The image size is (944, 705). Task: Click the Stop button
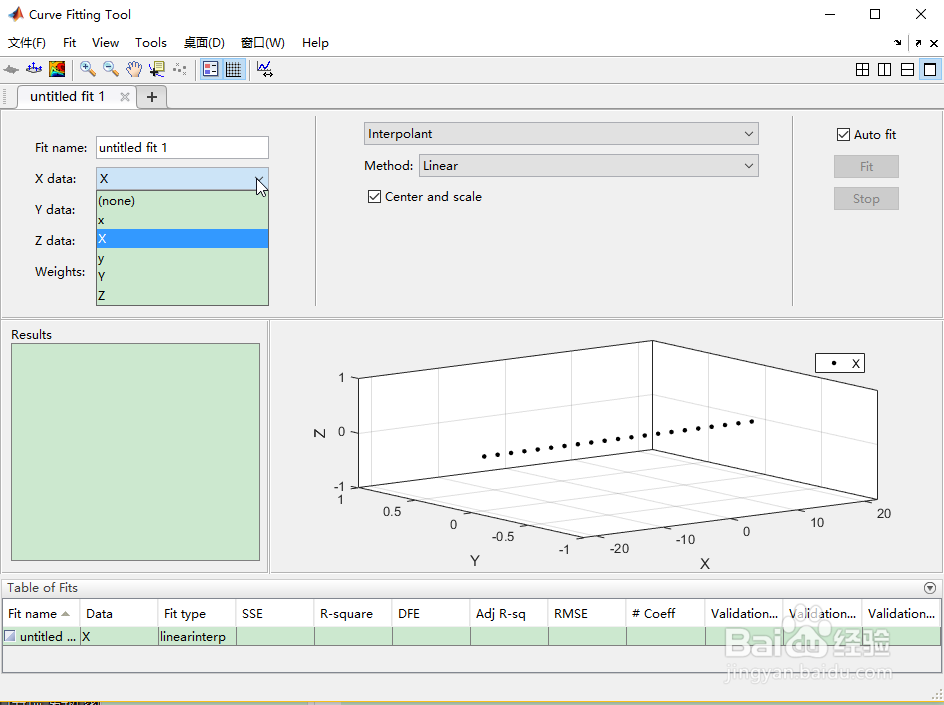coord(866,199)
